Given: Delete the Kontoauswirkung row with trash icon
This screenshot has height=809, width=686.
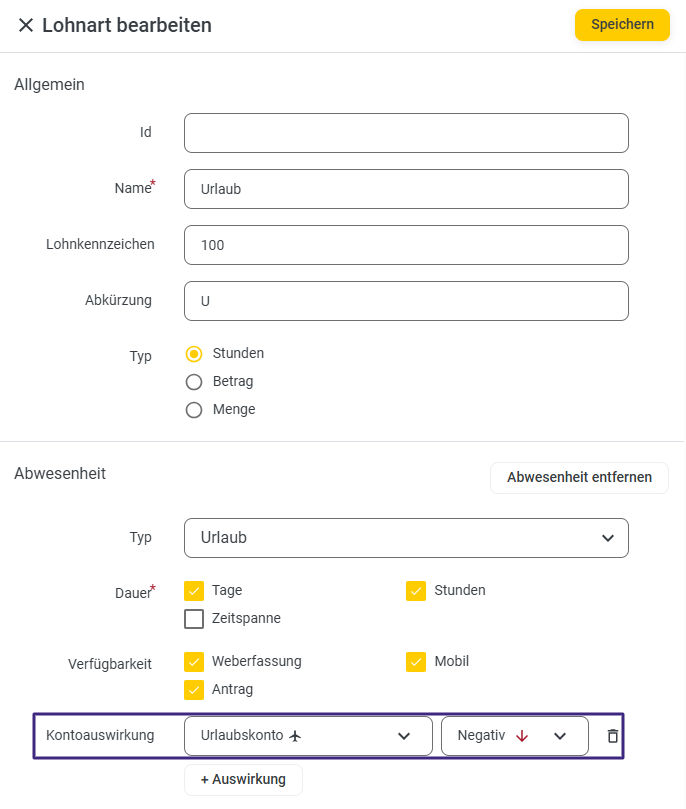Looking at the screenshot, I should pyautogui.click(x=613, y=736).
